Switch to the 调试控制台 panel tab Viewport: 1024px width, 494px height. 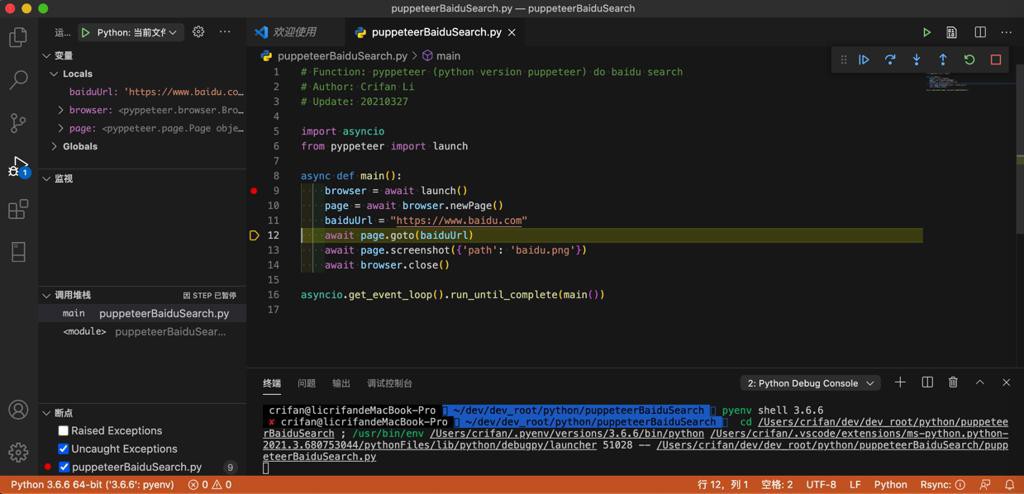click(389, 384)
